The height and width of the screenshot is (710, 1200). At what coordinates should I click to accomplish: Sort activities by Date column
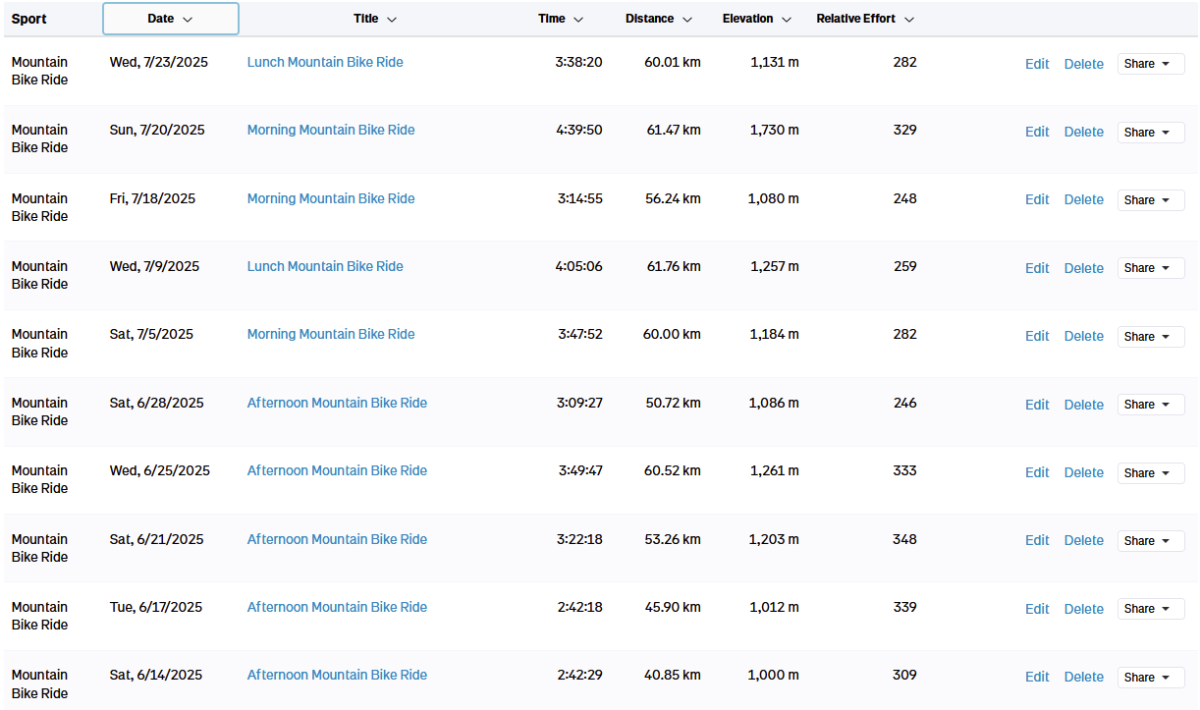(170, 19)
